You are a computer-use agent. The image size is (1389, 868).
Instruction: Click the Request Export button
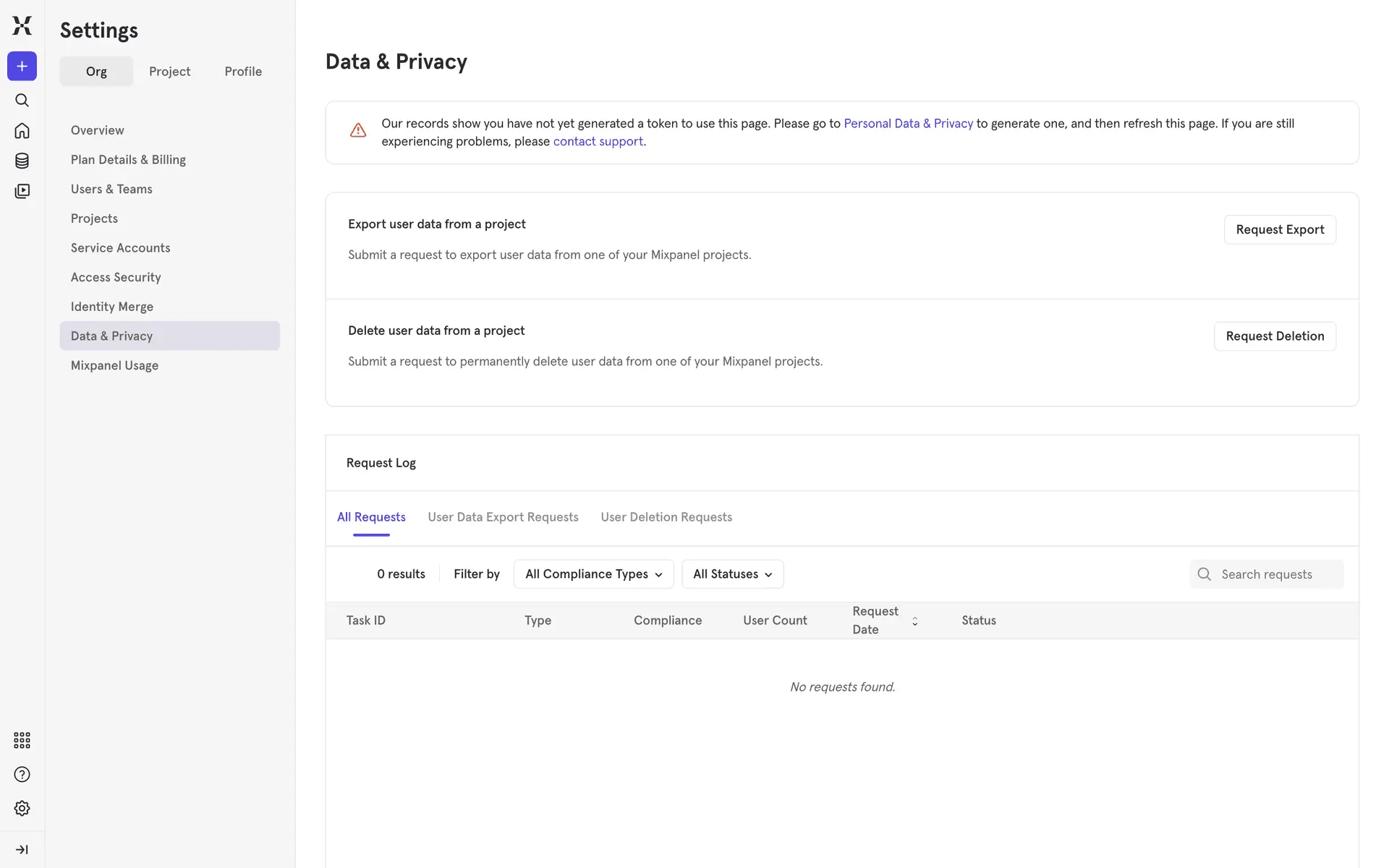[x=1279, y=230]
